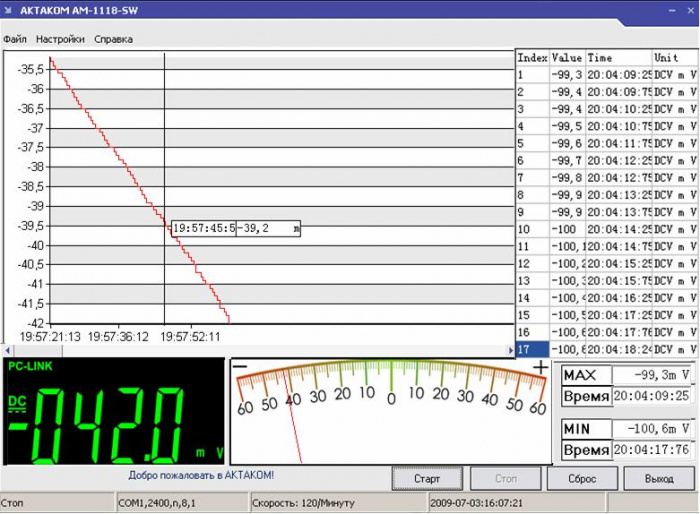
Task: Minimize the AKTAKOM window
Action: [x=672, y=10]
